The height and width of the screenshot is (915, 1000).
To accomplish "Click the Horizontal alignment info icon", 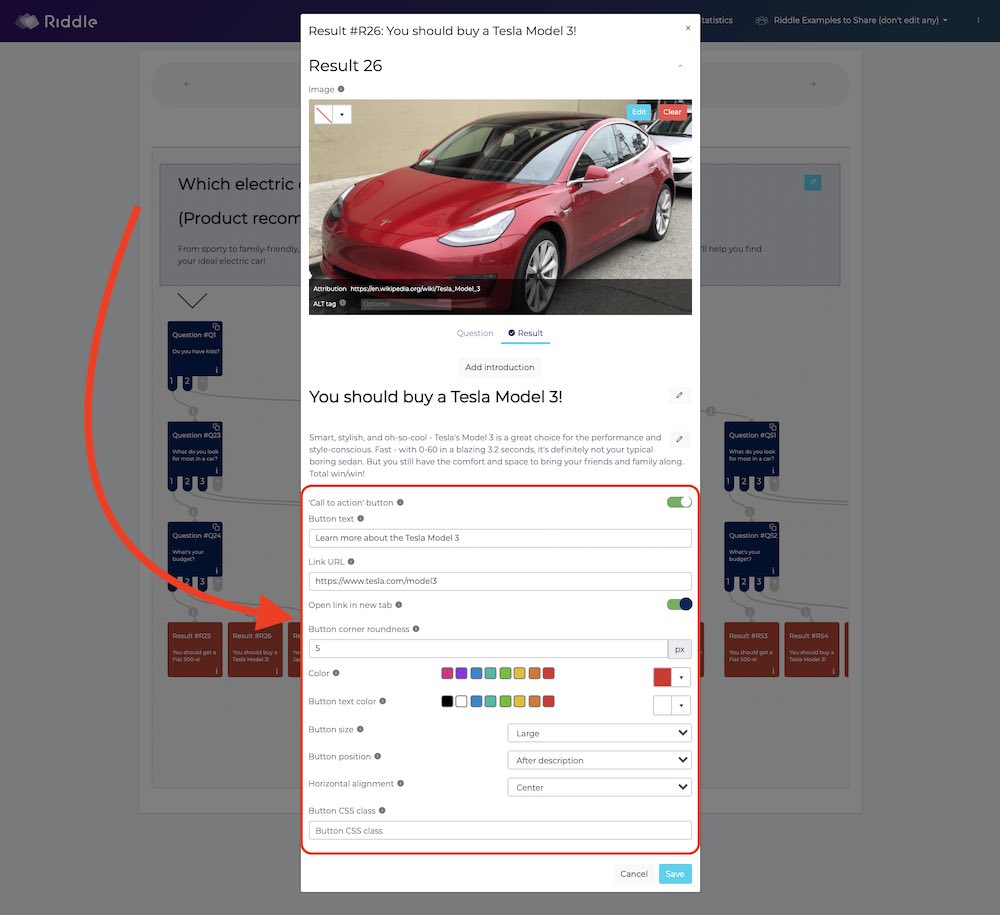I will tap(401, 783).
